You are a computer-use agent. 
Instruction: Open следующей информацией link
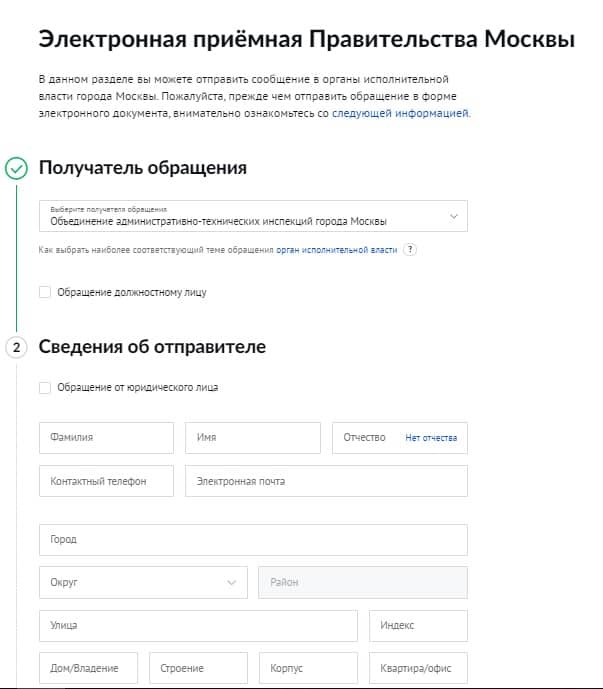click(401, 113)
